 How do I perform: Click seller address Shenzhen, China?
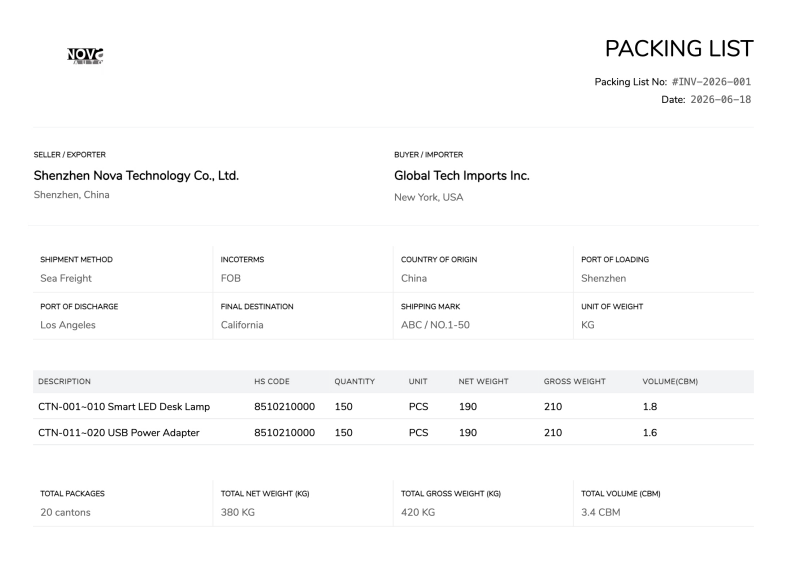pos(71,195)
